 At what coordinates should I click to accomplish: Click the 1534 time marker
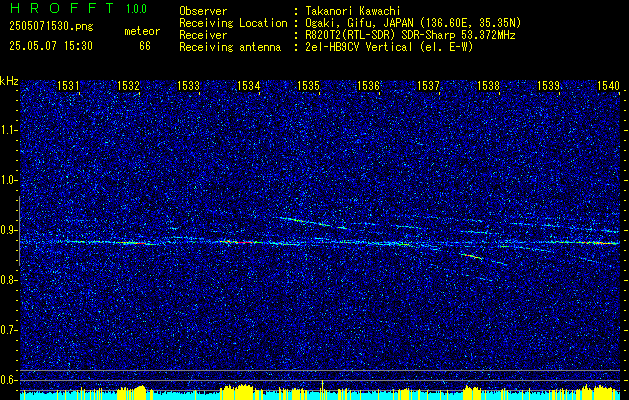(x=249, y=85)
